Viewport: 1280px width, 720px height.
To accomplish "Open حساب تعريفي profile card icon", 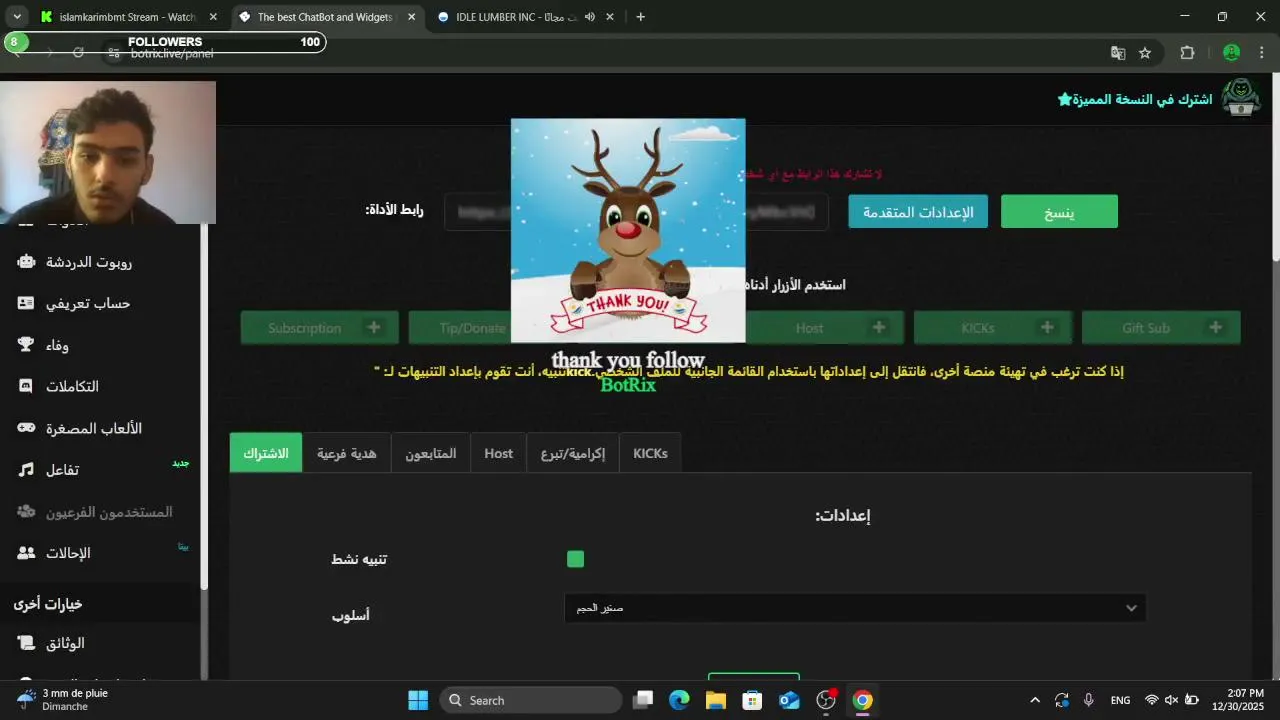I will (26, 303).
